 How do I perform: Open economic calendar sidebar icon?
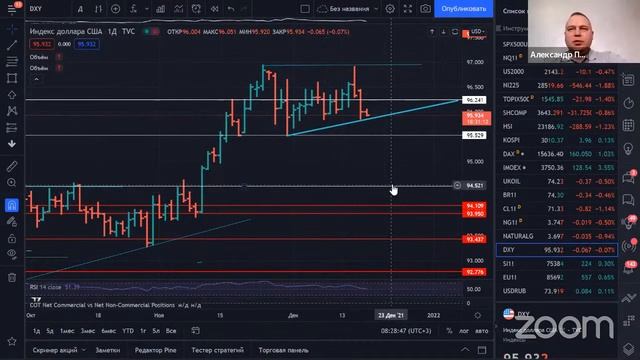coord(629,125)
